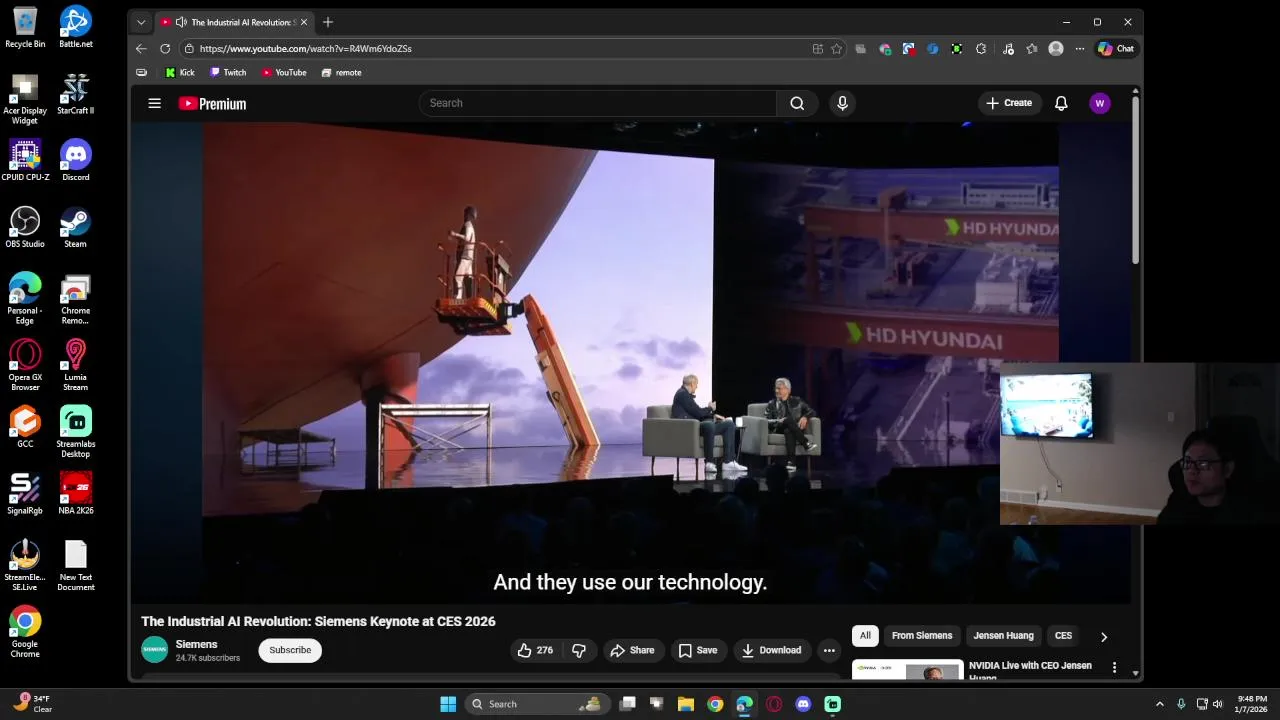Select the Steam desktop shortcut
This screenshot has height=720, width=1280.
pos(76,227)
